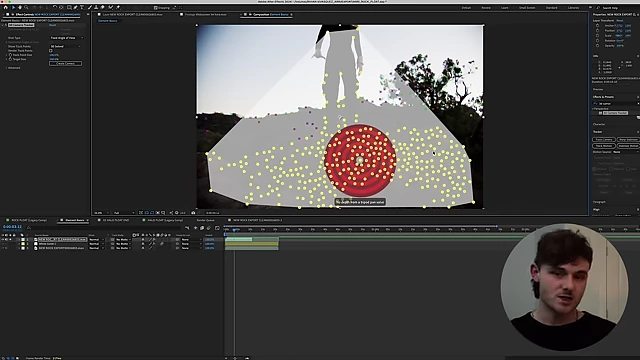Click Track Camera button in Tracker panel
Image resolution: width=640 pixels, height=360 pixels.
tap(604, 140)
